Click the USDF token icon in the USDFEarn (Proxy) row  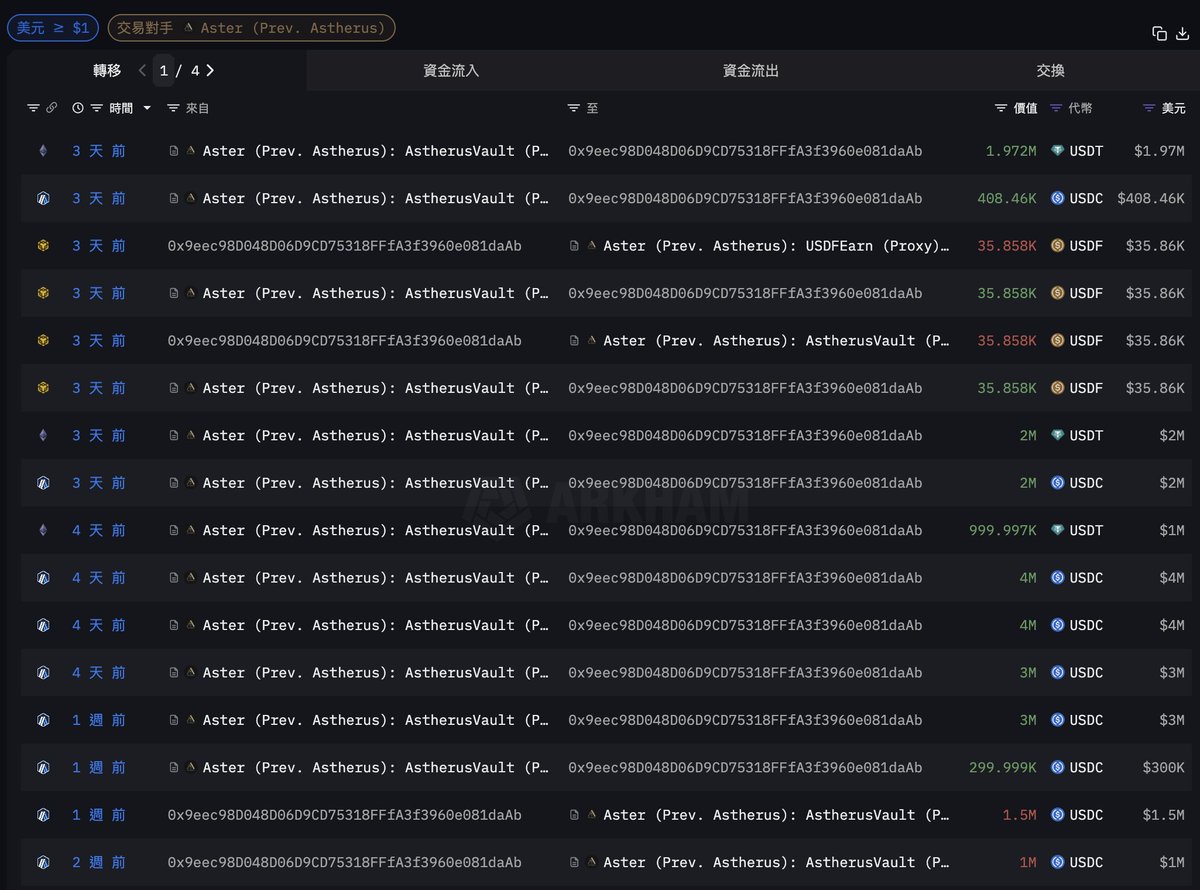click(1058, 246)
